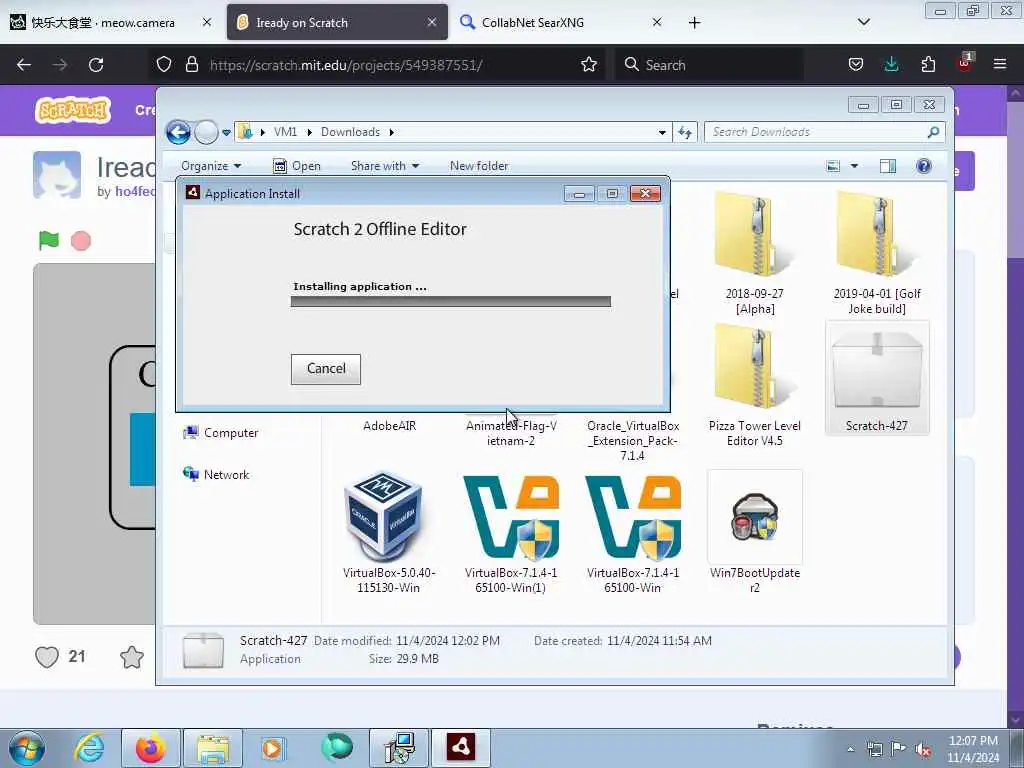Select the Win7BootUpdater2 application
The height and width of the screenshot is (768, 1024).
754,533
